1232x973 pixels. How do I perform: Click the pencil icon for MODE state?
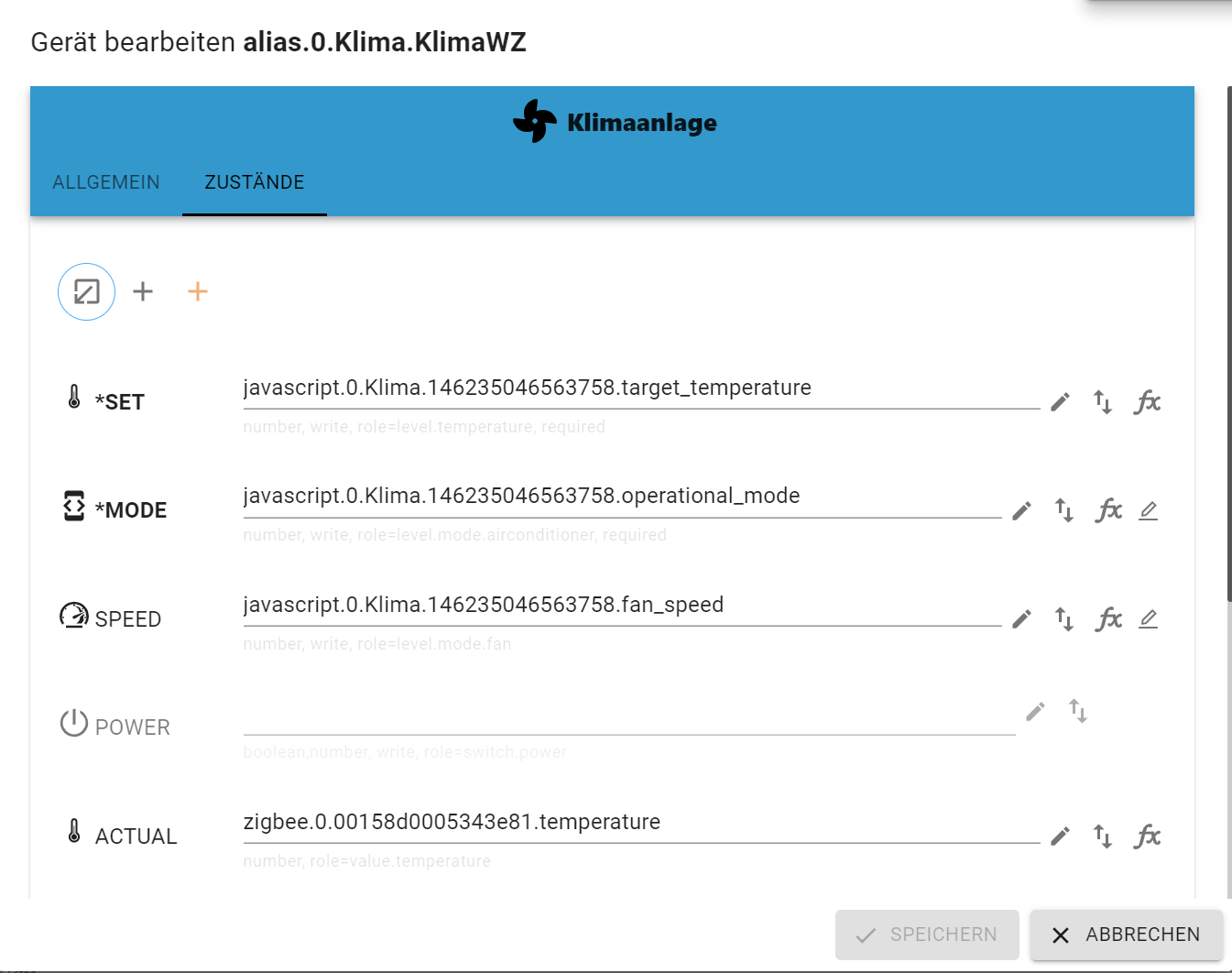(x=1021, y=510)
